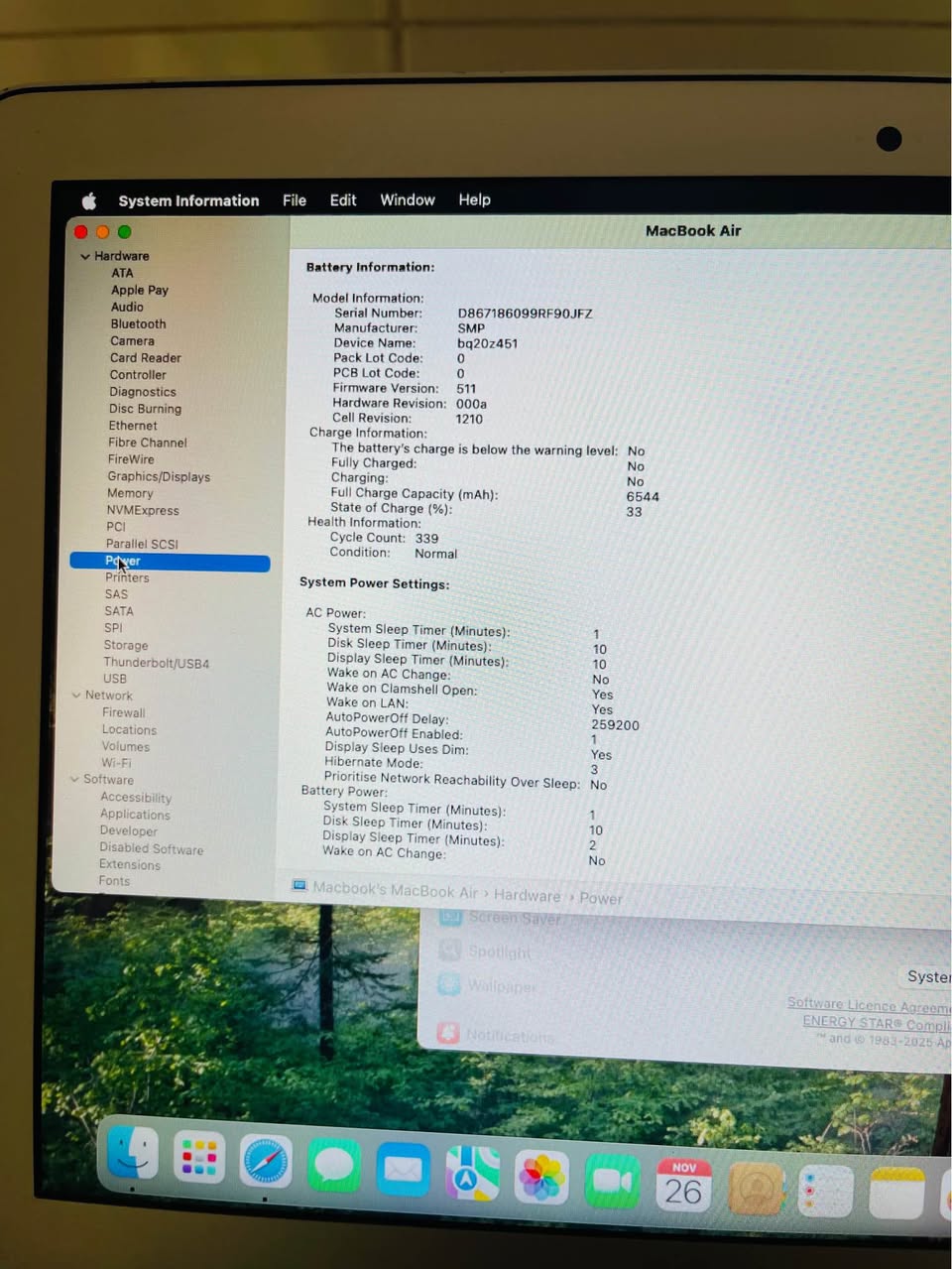Select SATA in the sidebar
Image resolution: width=952 pixels, height=1269 pixels.
pos(119,611)
